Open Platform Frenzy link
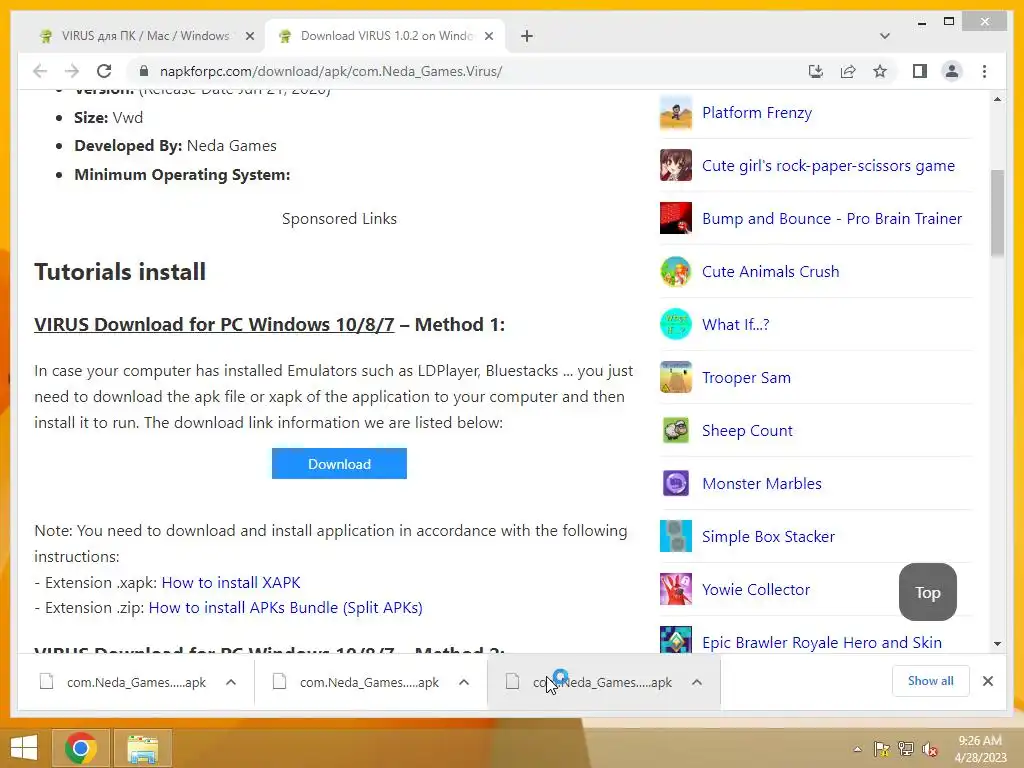Screen dimensions: 1024x768 coord(757,112)
